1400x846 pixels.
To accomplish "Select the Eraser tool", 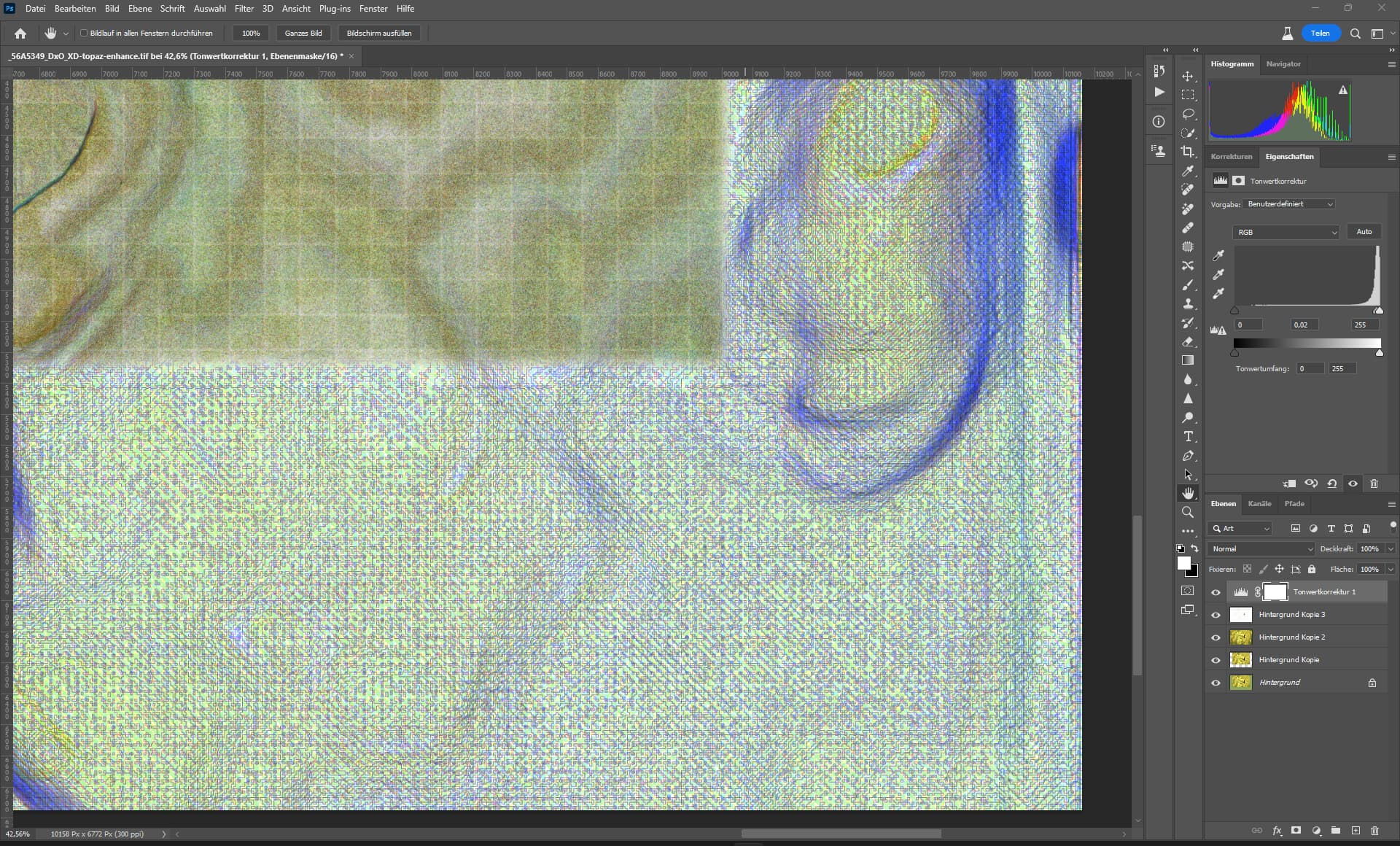I will click(x=1188, y=341).
